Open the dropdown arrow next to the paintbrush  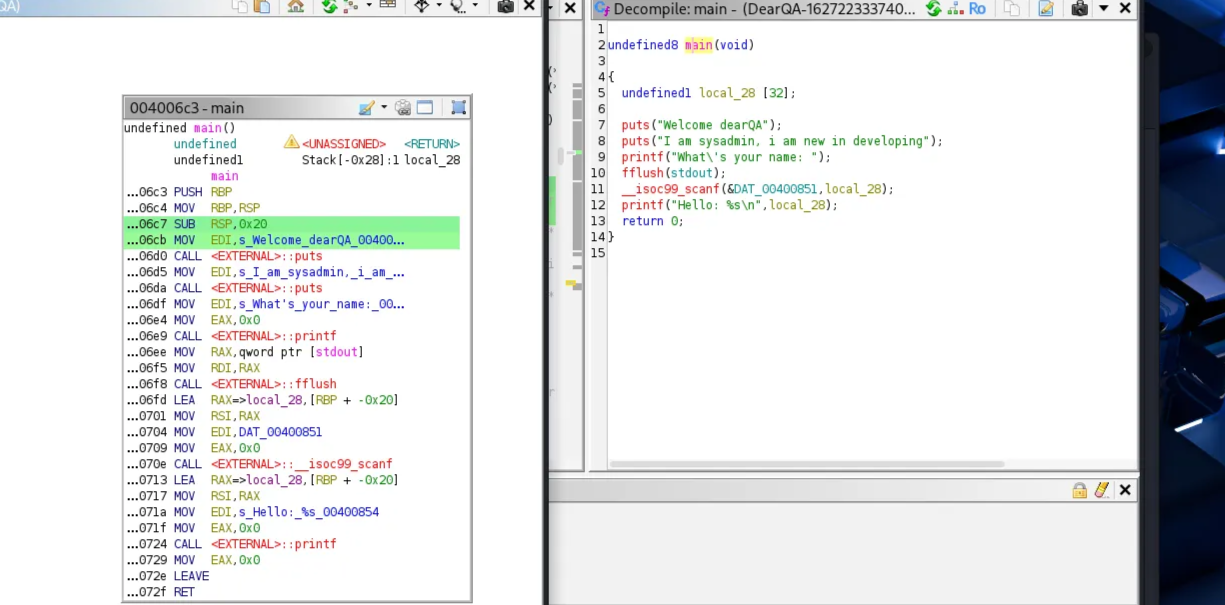(384, 108)
